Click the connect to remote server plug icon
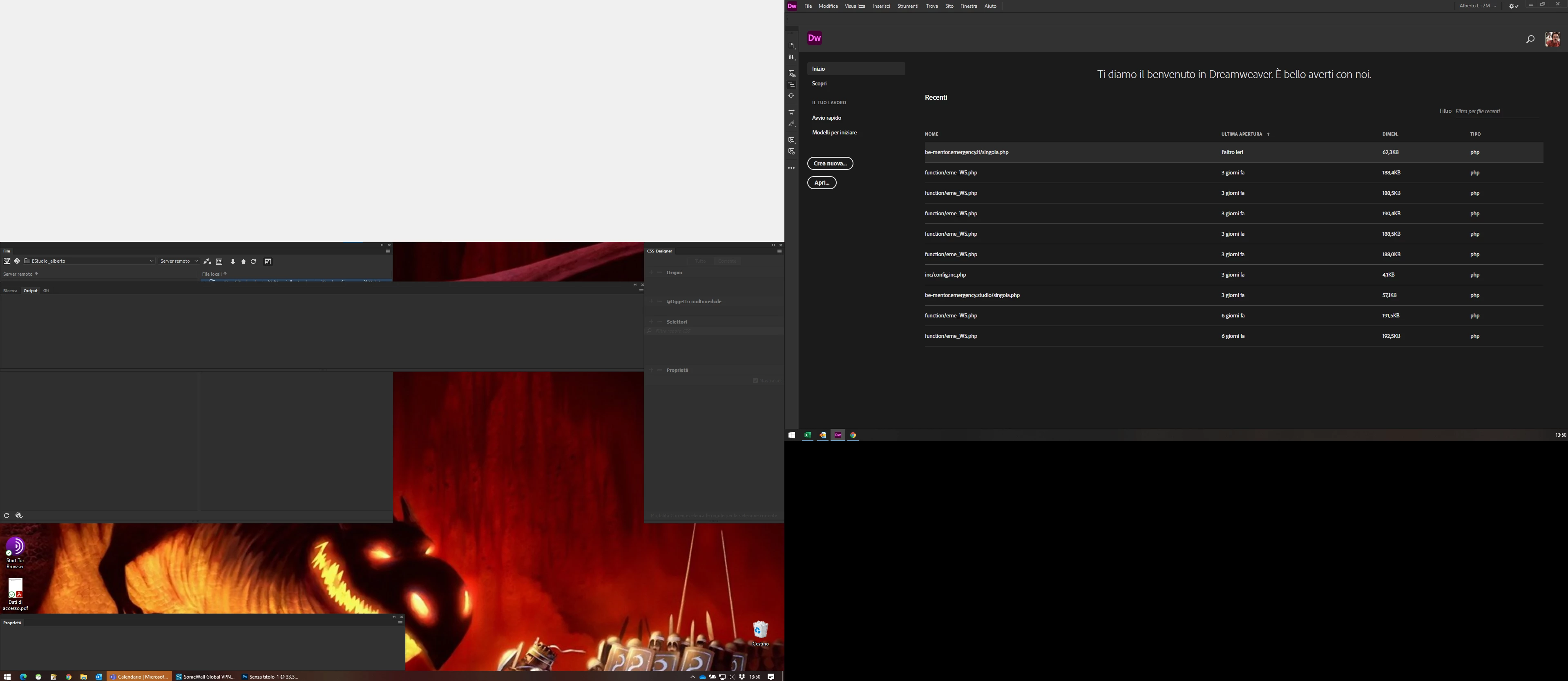This screenshot has width=1568, height=681. (208, 262)
